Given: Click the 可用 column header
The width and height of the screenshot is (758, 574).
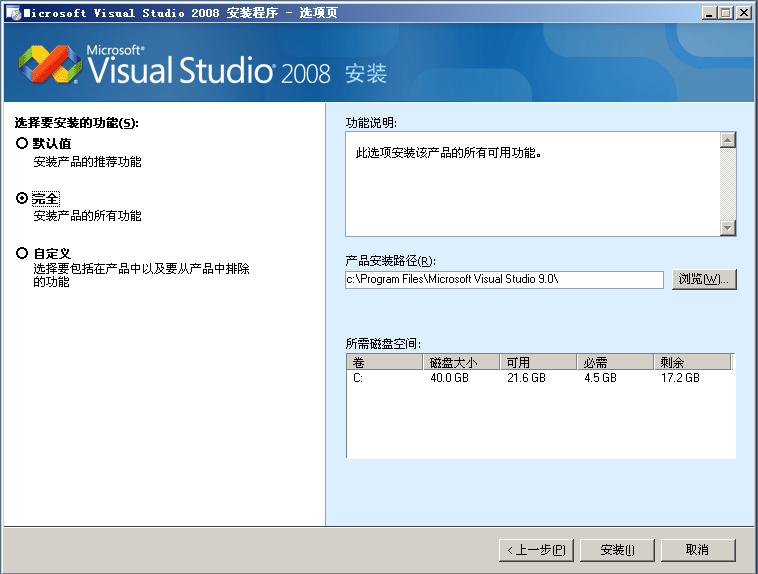Looking at the screenshot, I should coord(539,362).
